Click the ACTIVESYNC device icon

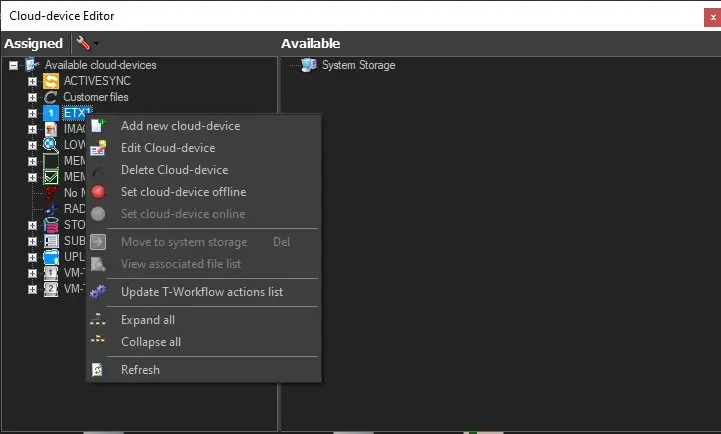[x=51, y=81]
